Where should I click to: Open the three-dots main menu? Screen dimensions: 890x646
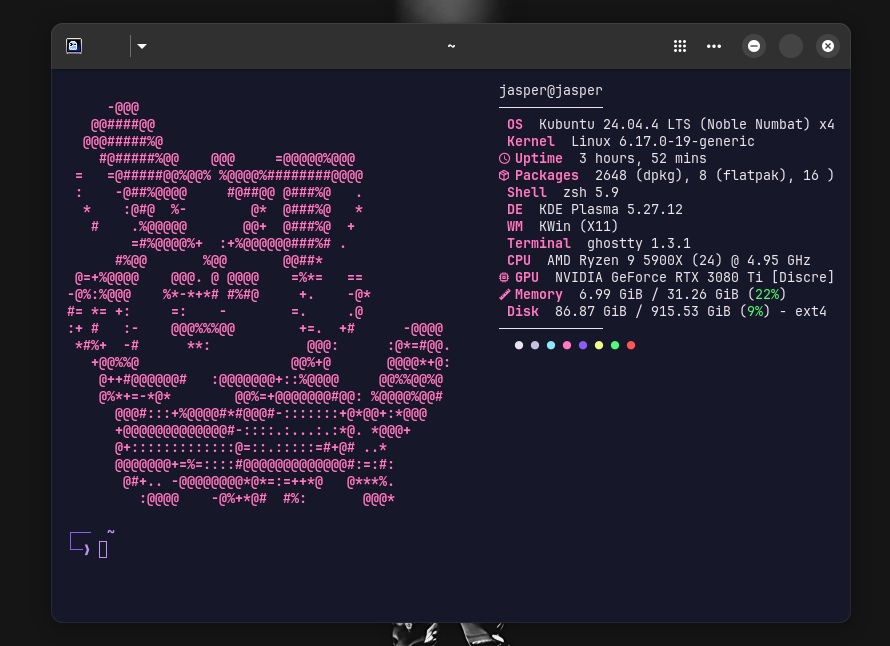[x=713, y=46]
